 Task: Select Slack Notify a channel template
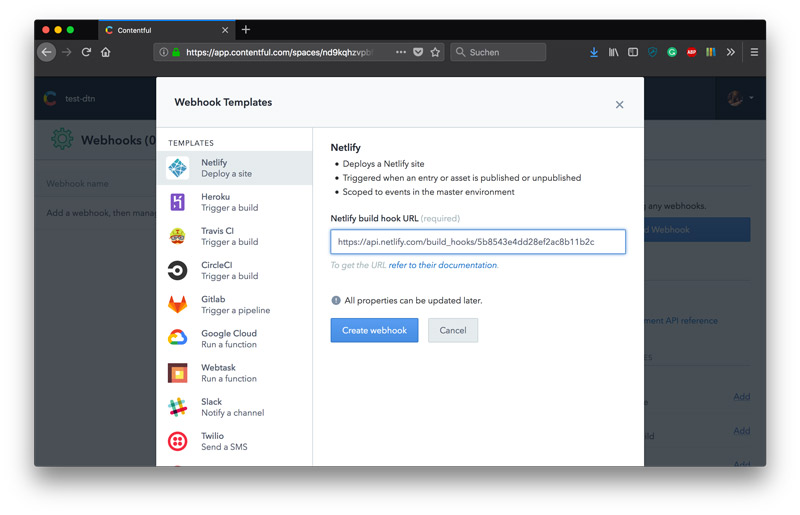pos(233,407)
